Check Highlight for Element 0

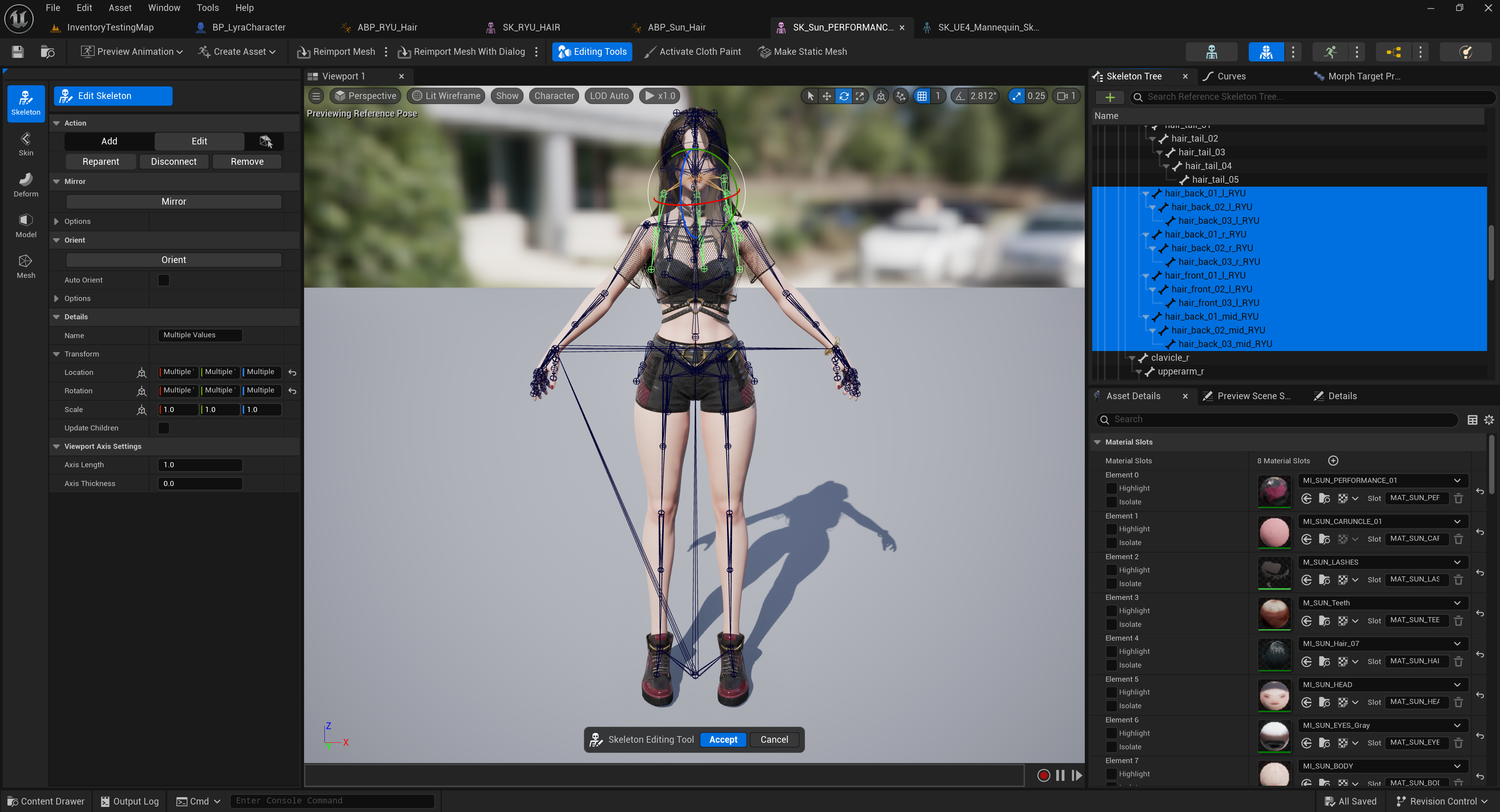point(1111,488)
